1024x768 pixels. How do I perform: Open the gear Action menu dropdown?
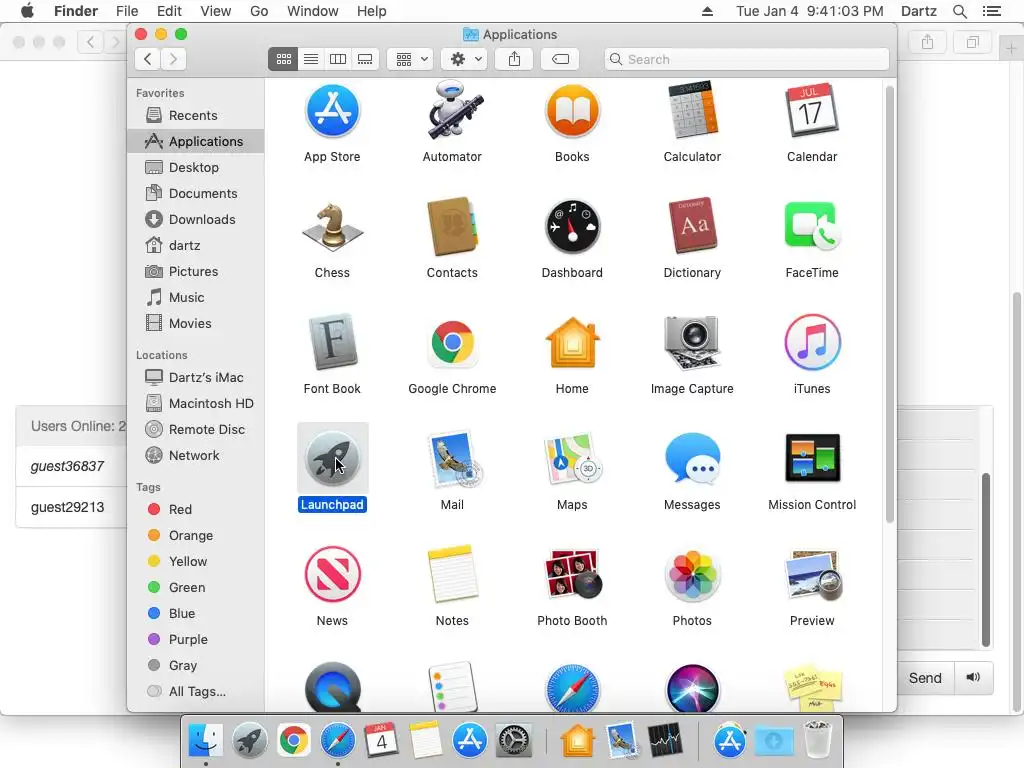465,59
